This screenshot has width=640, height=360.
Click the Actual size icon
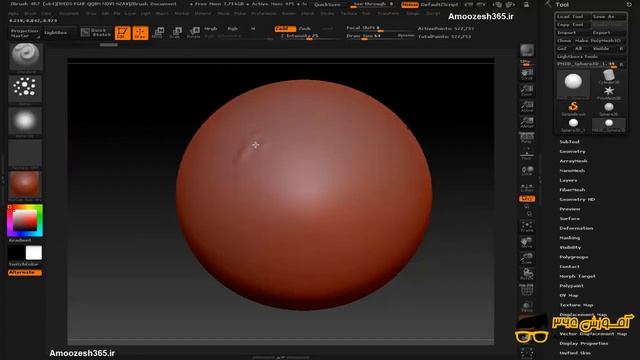click(x=527, y=106)
